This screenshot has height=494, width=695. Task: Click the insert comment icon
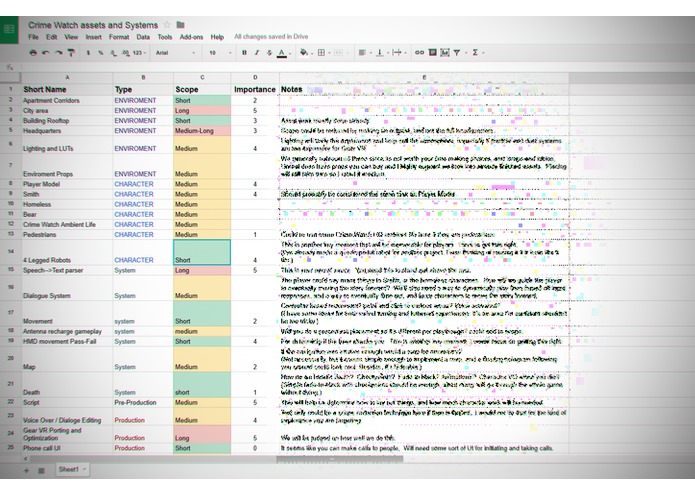(x=433, y=53)
